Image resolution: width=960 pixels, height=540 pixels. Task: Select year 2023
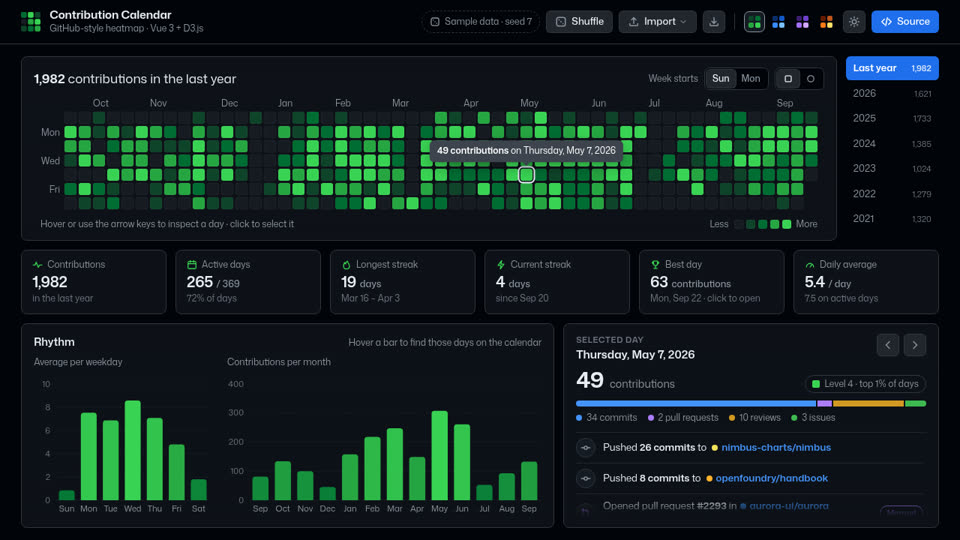tap(892, 168)
